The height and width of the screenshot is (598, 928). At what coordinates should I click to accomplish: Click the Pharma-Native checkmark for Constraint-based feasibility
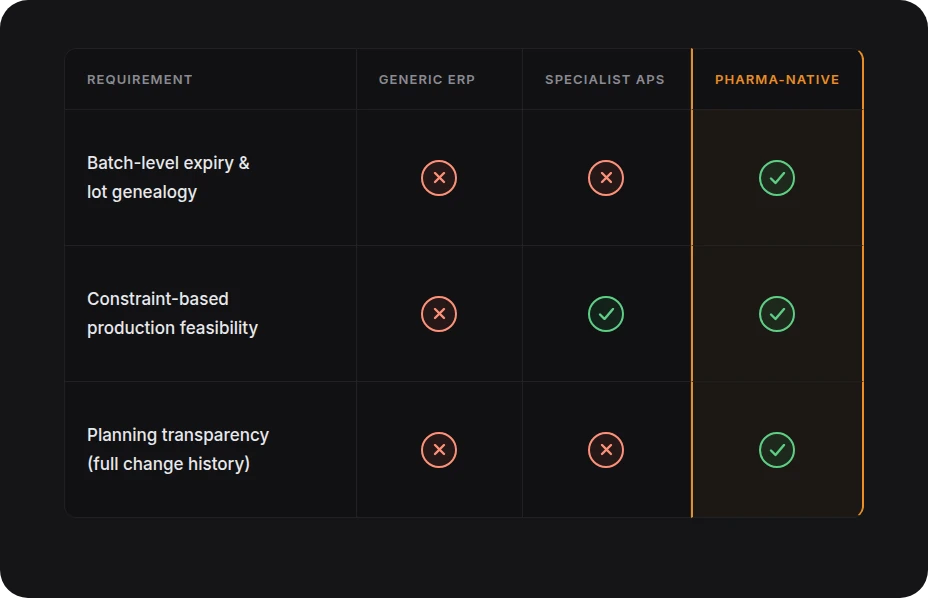pyautogui.click(x=776, y=314)
